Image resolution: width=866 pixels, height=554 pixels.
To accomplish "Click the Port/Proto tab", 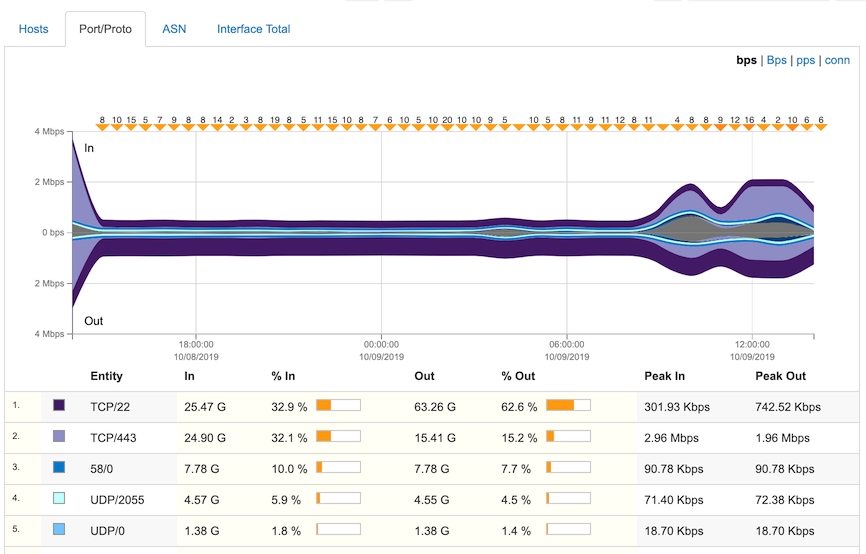I will (x=105, y=29).
